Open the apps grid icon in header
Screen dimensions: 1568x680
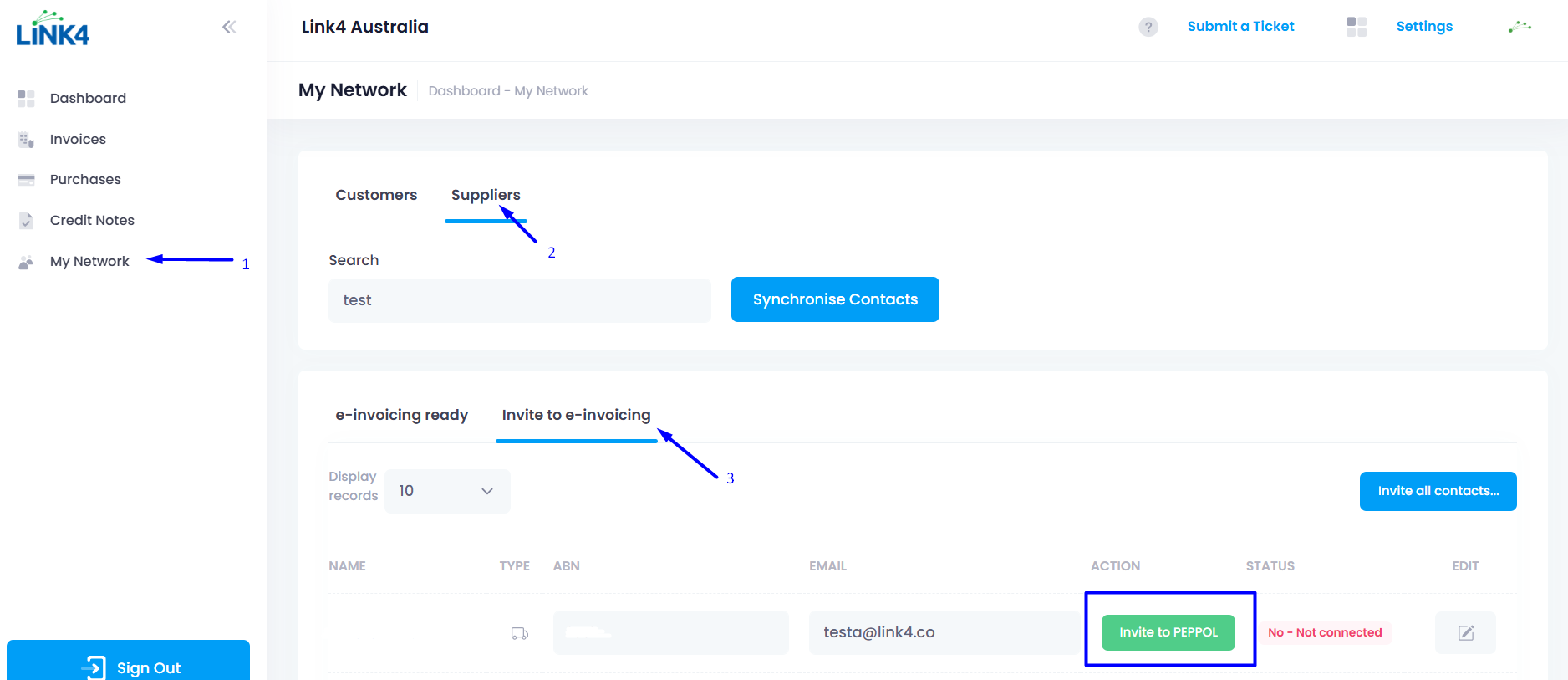tap(1356, 27)
